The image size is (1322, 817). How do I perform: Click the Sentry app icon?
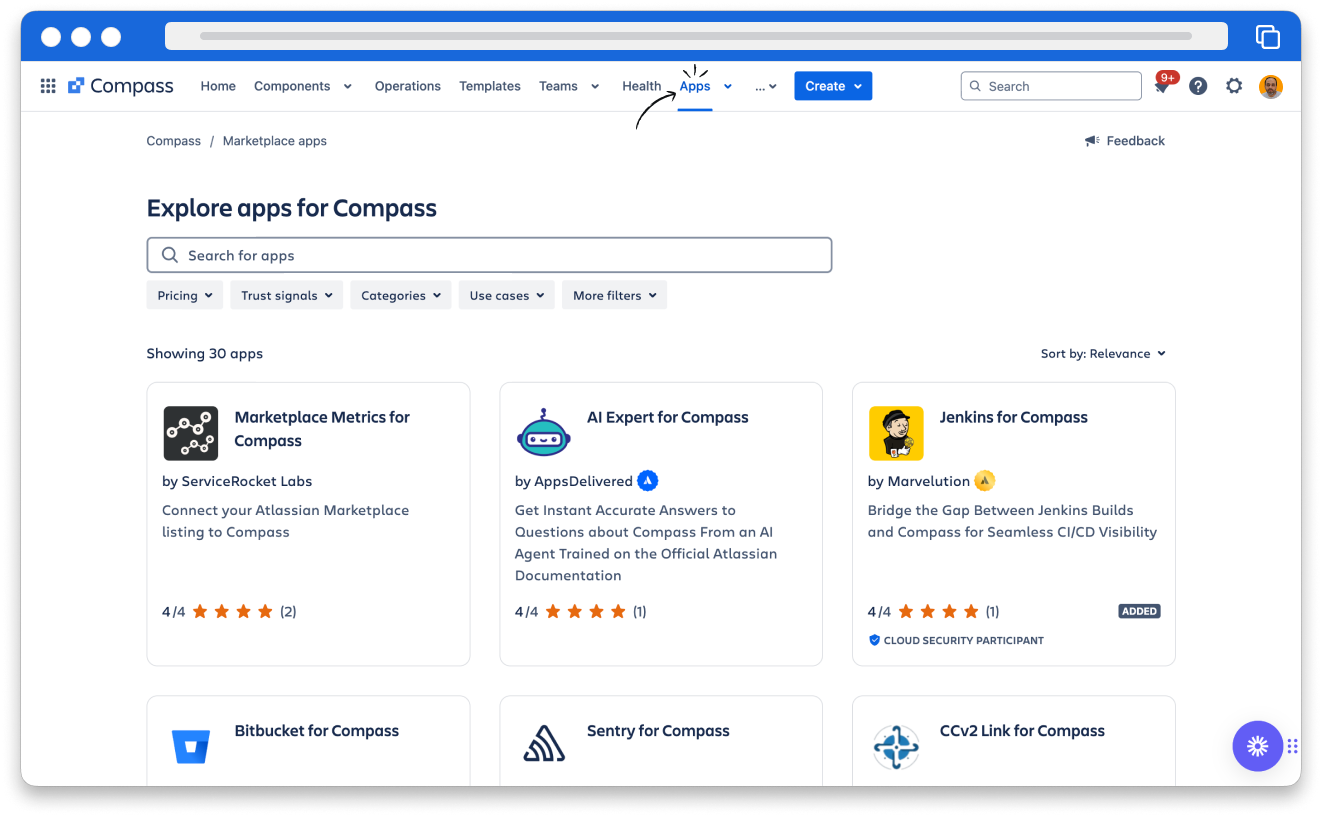543,746
